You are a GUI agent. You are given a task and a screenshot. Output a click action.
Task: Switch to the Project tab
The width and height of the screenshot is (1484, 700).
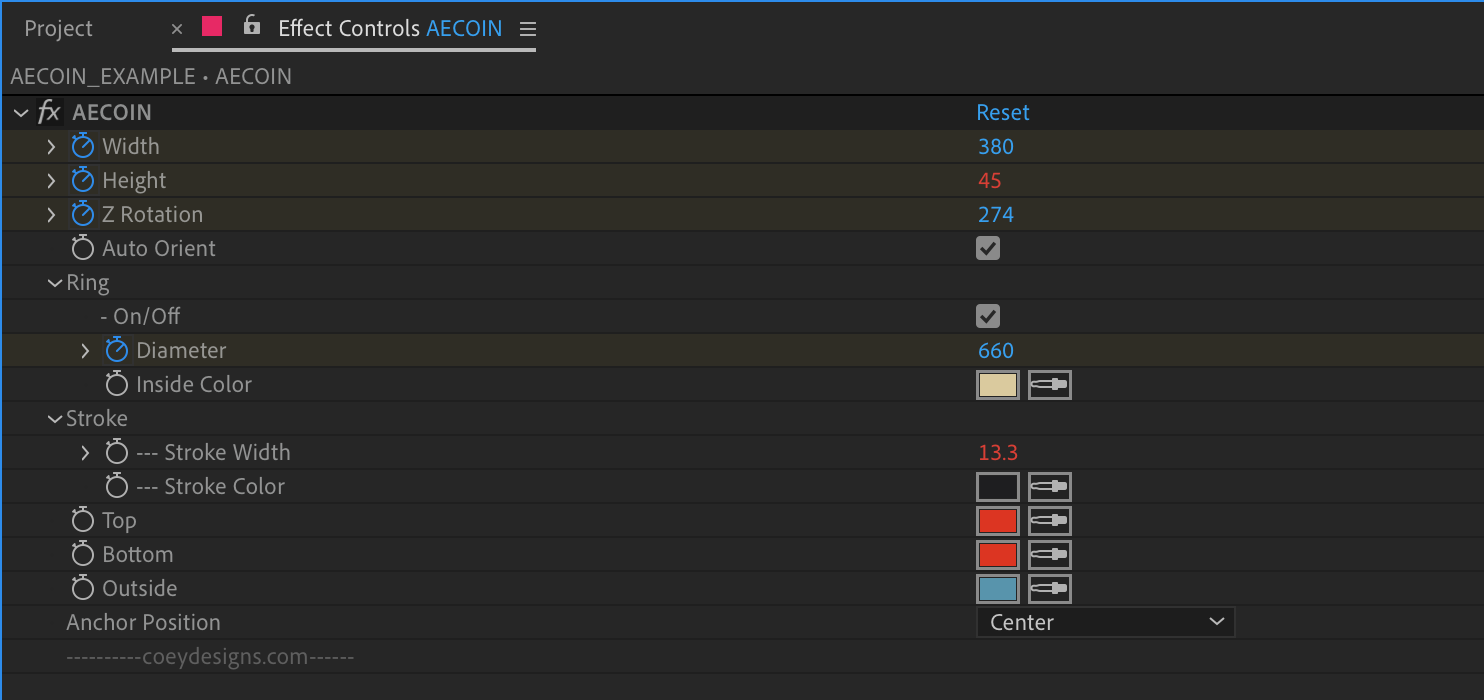pyautogui.click(x=58, y=29)
